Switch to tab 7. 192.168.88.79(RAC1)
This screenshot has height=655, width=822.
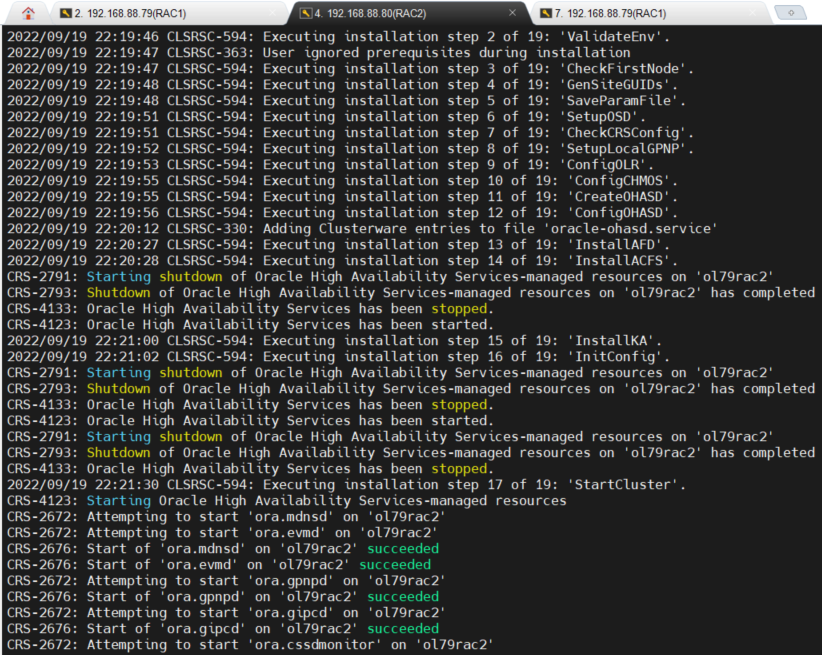(x=650, y=13)
